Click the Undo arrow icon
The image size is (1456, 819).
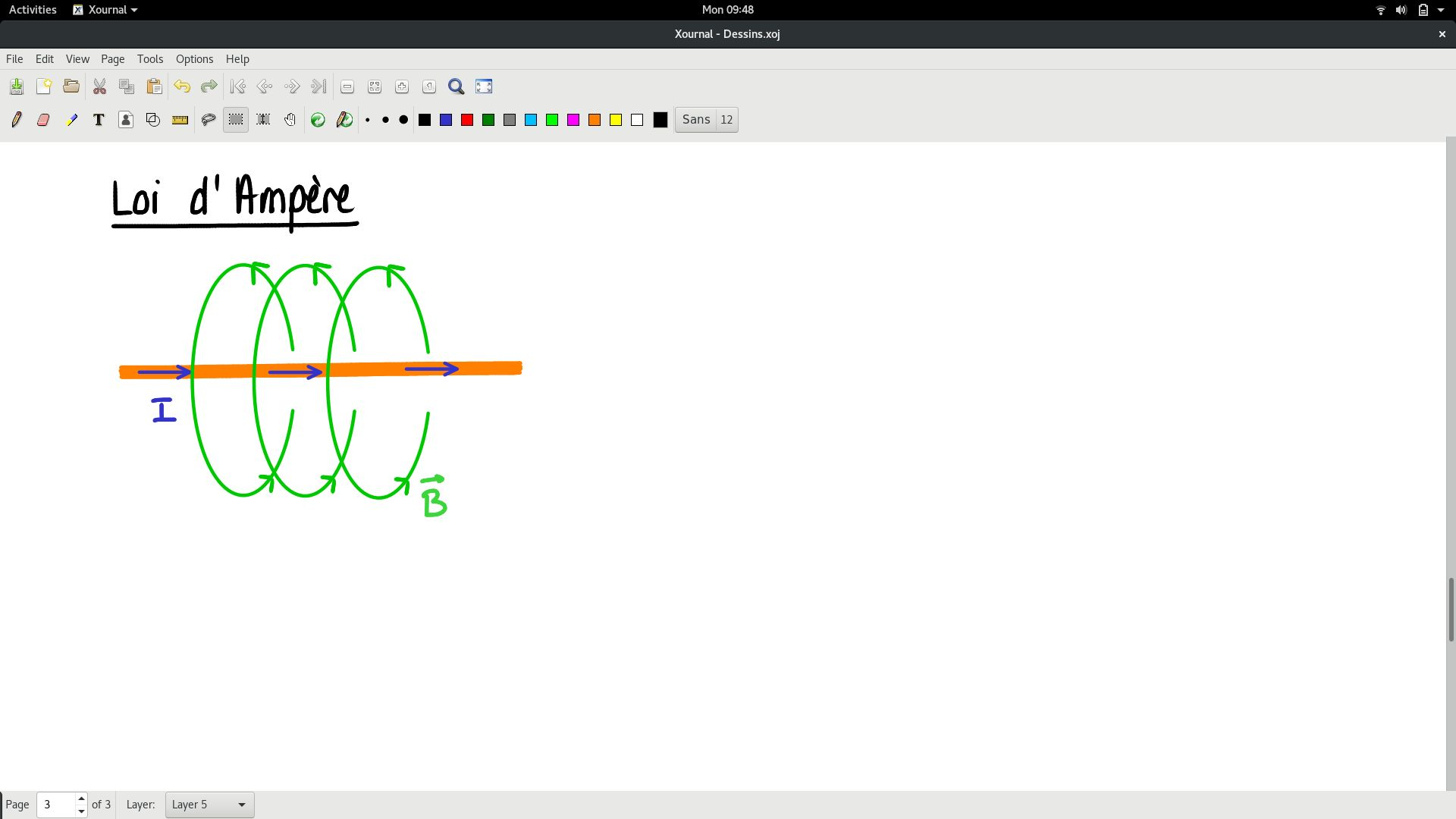click(x=182, y=86)
